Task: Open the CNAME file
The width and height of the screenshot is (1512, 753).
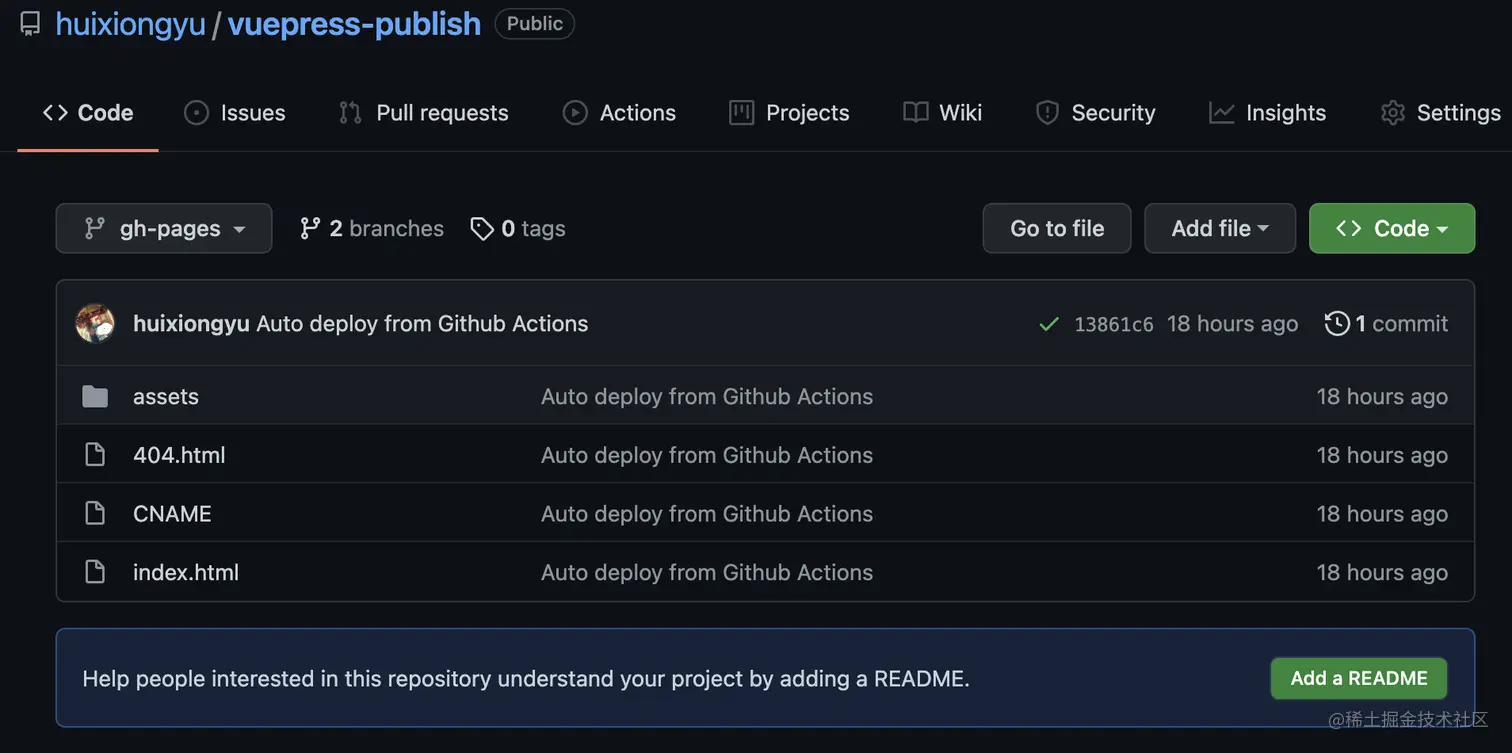Action: click(172, 514)
